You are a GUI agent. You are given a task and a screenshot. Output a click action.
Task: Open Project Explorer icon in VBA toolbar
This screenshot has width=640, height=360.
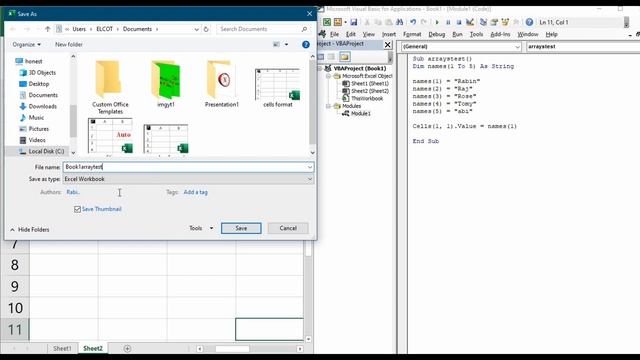click(483, 22)
